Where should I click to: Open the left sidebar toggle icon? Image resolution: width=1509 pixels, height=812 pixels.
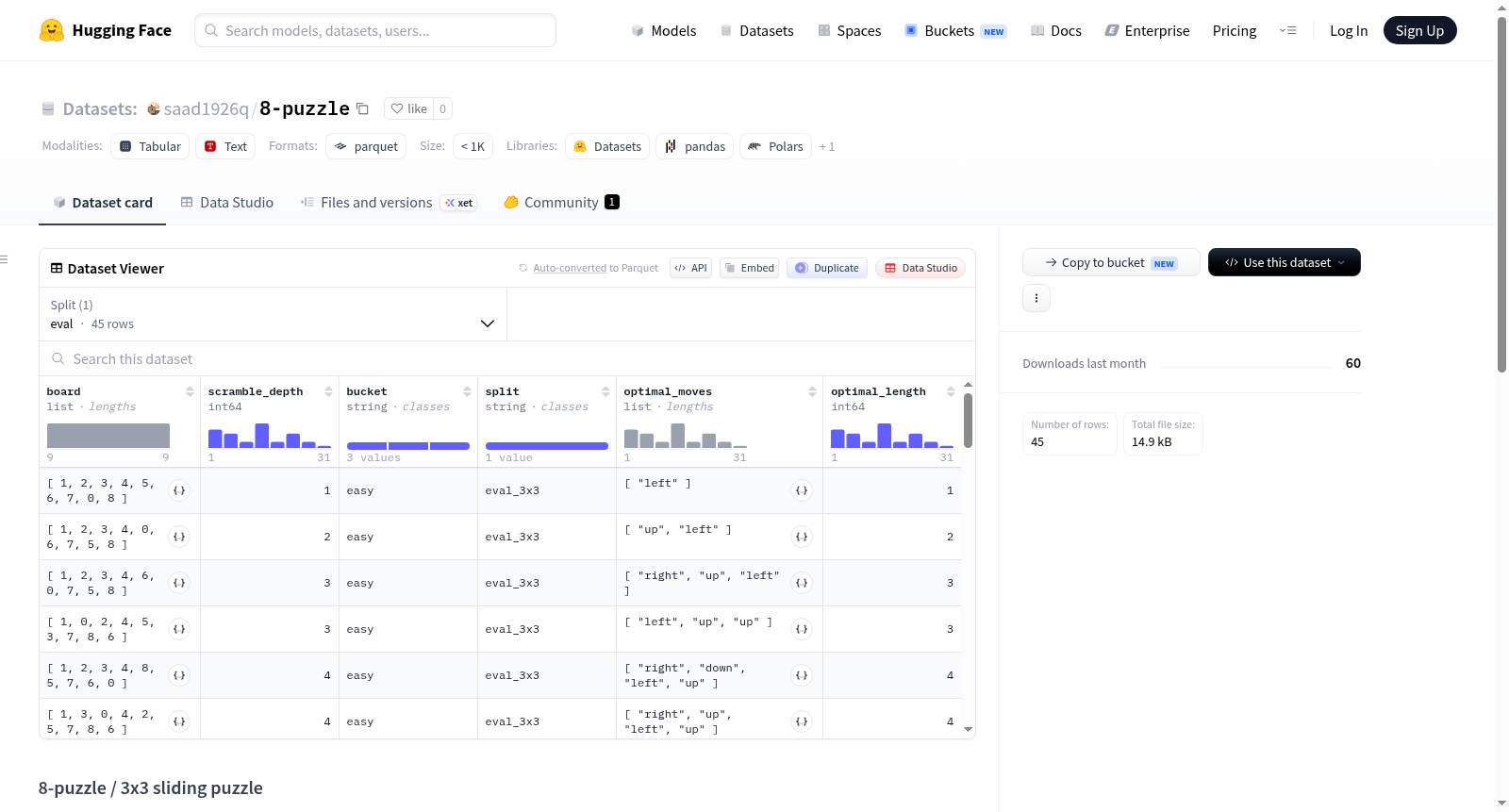(4, 259)
